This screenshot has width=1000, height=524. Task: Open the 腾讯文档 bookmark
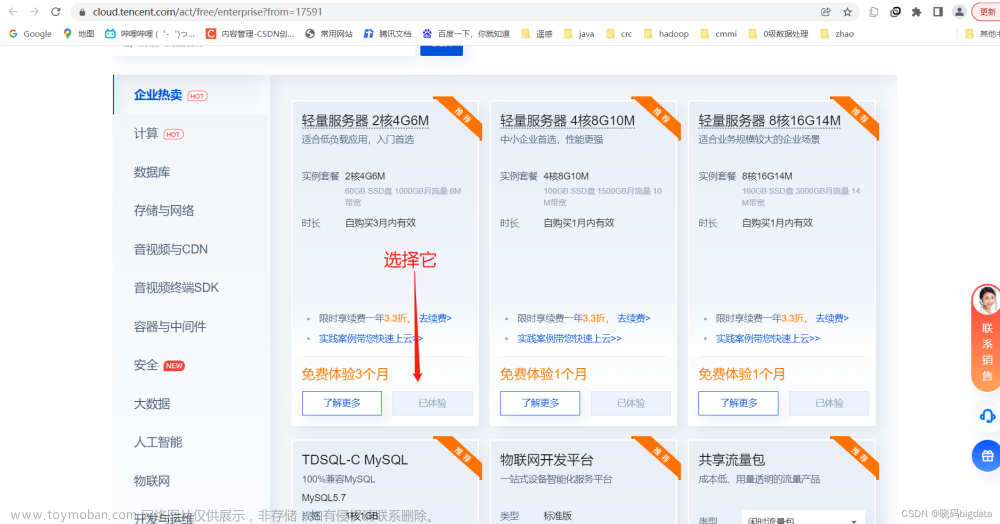click(x=388, y=34)
